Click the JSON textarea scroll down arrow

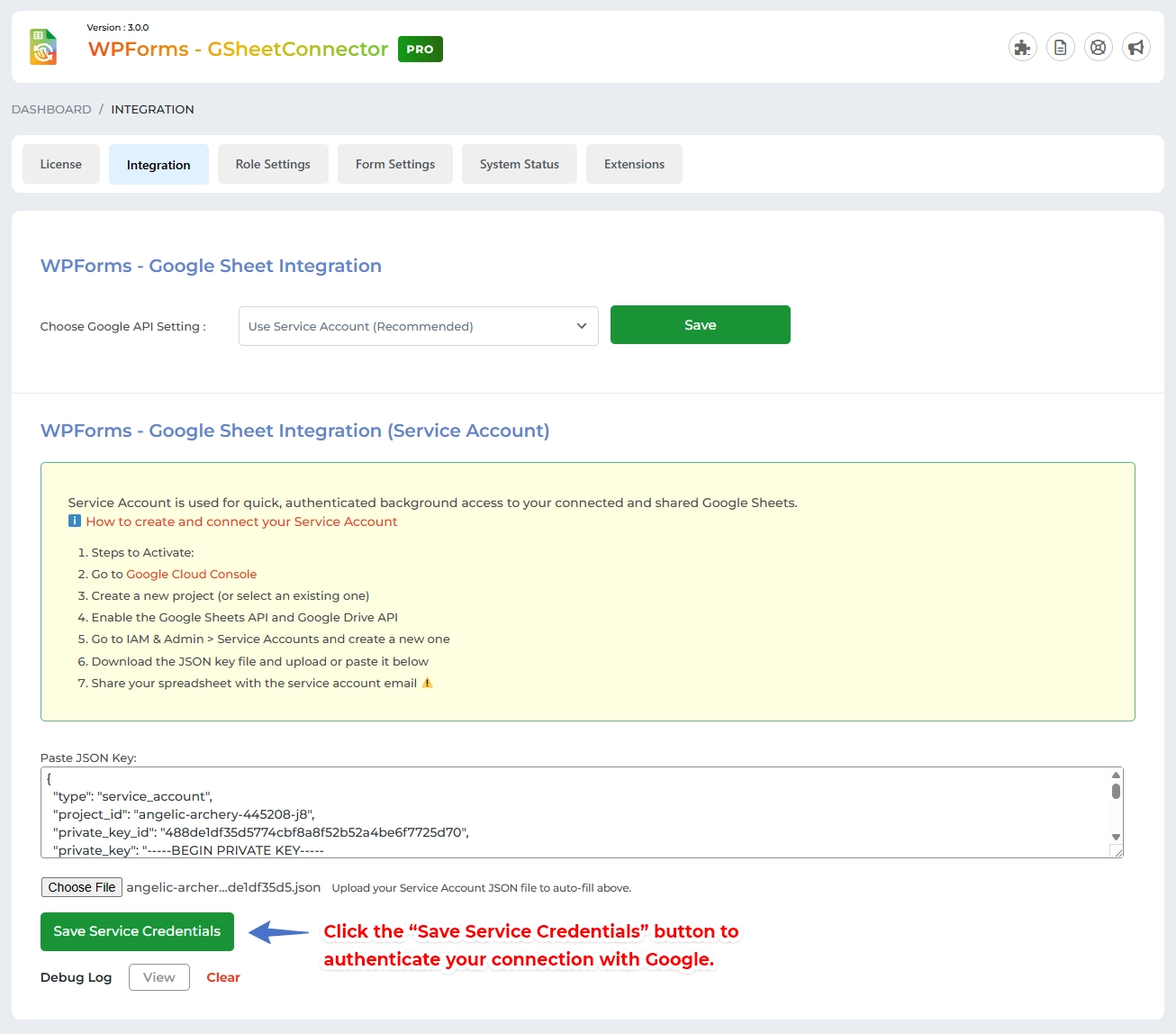click(1116, 838)
